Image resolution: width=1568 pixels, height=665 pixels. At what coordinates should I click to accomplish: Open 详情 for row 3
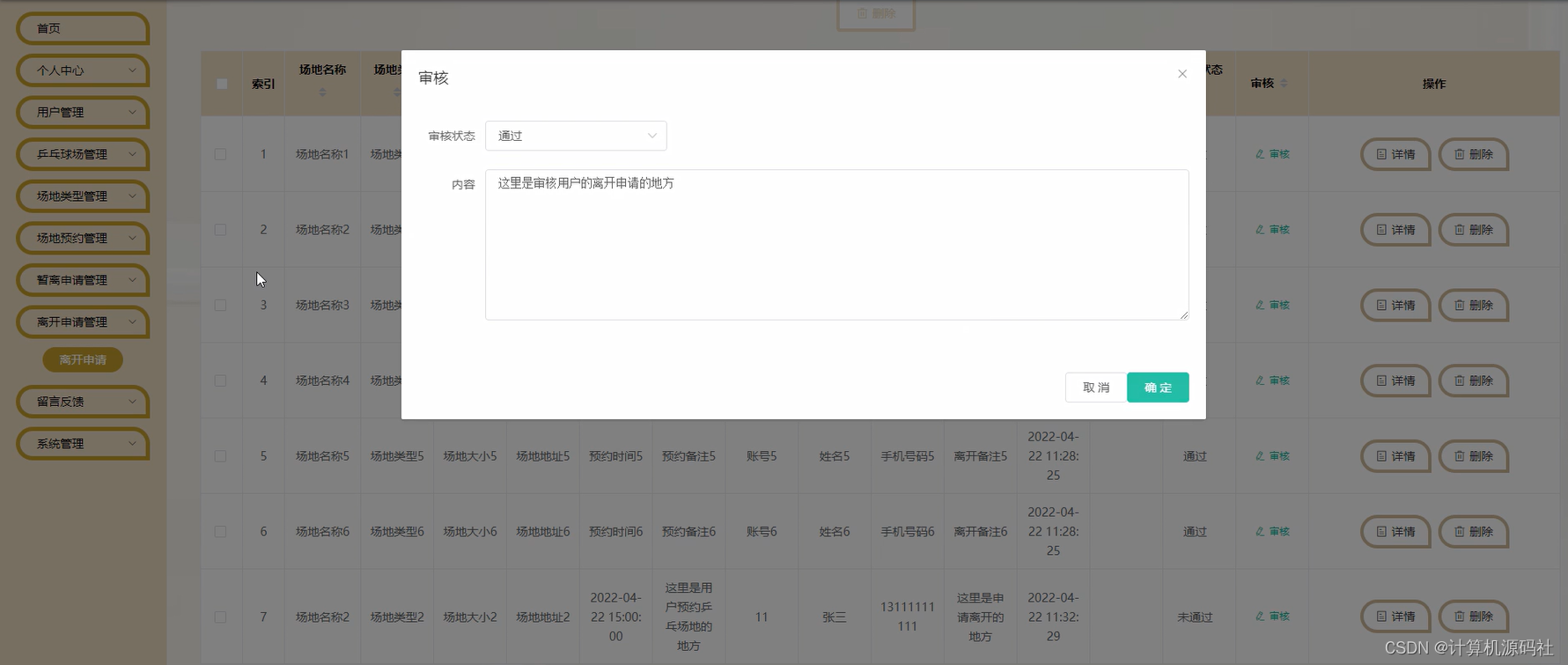(1395, 306)
